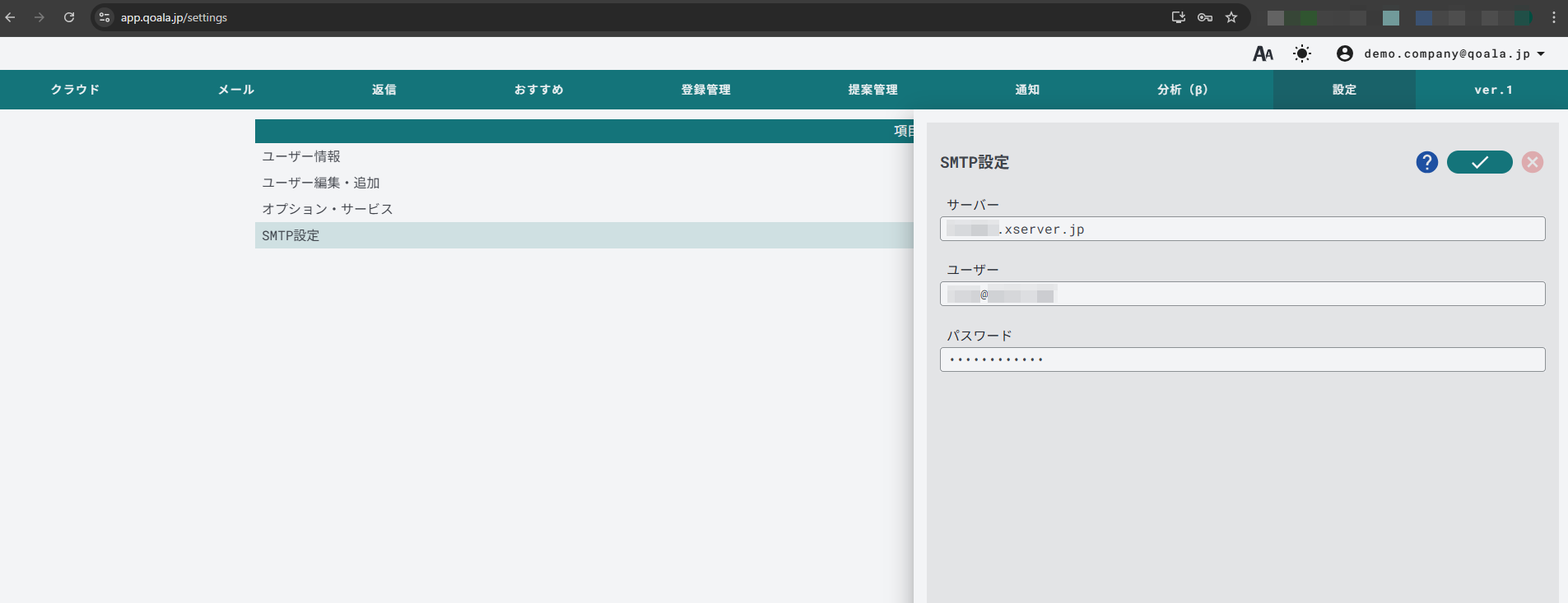The height and width of the screenshot is (603, 1568).
Task: Toggle the brightness theme icon
Action: click(1302, 54)
